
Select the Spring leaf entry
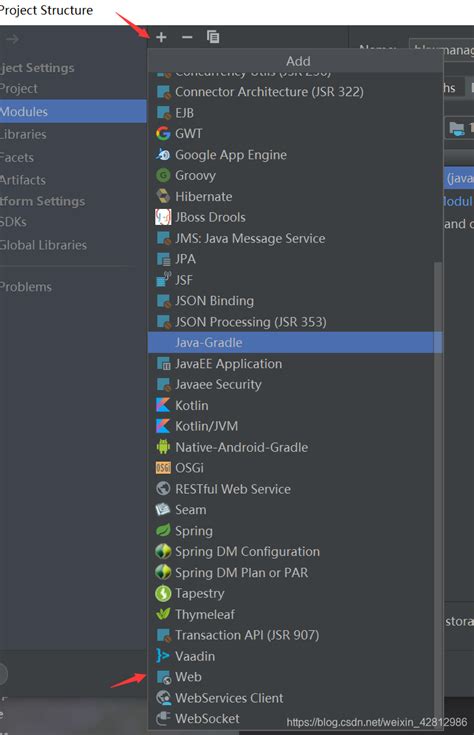pos(296,531)
